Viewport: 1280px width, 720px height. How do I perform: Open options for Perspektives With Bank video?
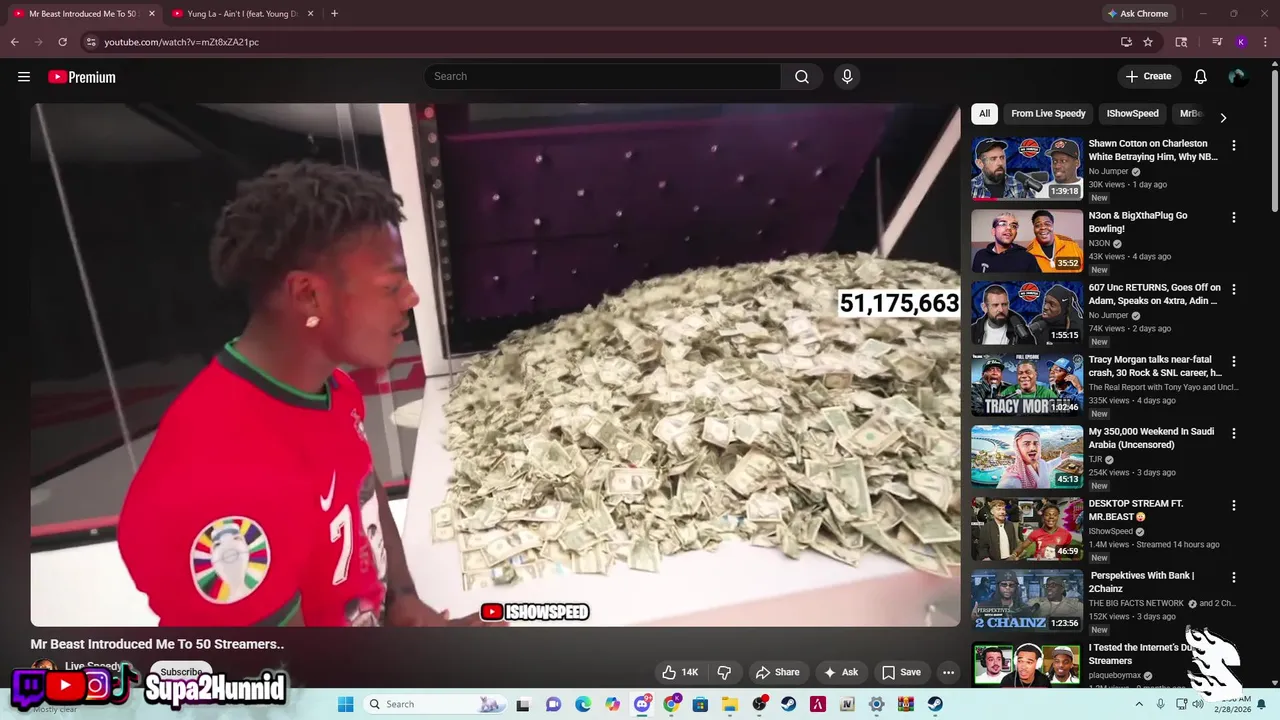(x=1233, y=577)
